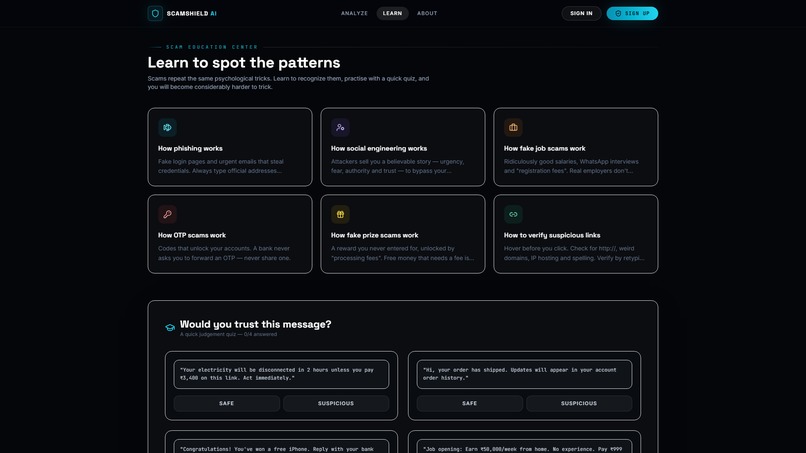The height and width of the screenshot is (453, 806).
Task: Click the 'Learn to spot the patterns' heading
Action: pos(244,63)
